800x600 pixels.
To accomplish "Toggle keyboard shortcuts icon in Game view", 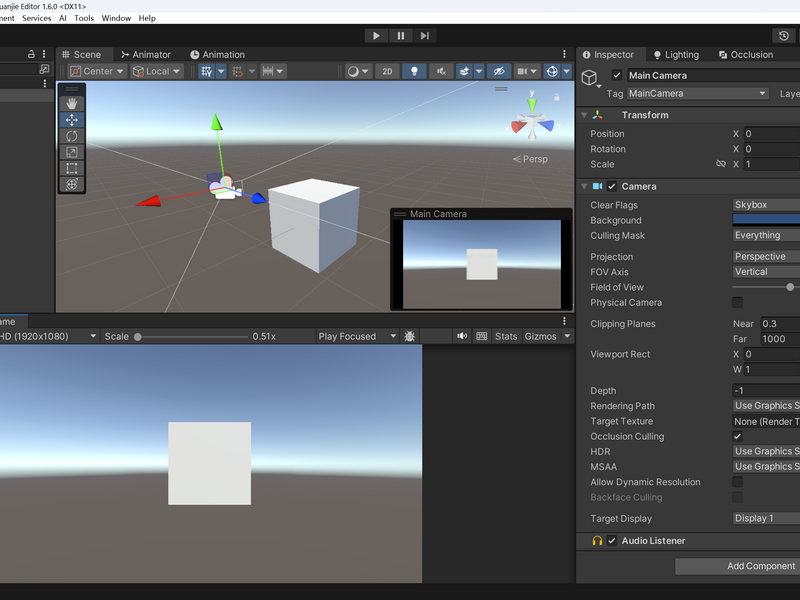I will [481, 336].
